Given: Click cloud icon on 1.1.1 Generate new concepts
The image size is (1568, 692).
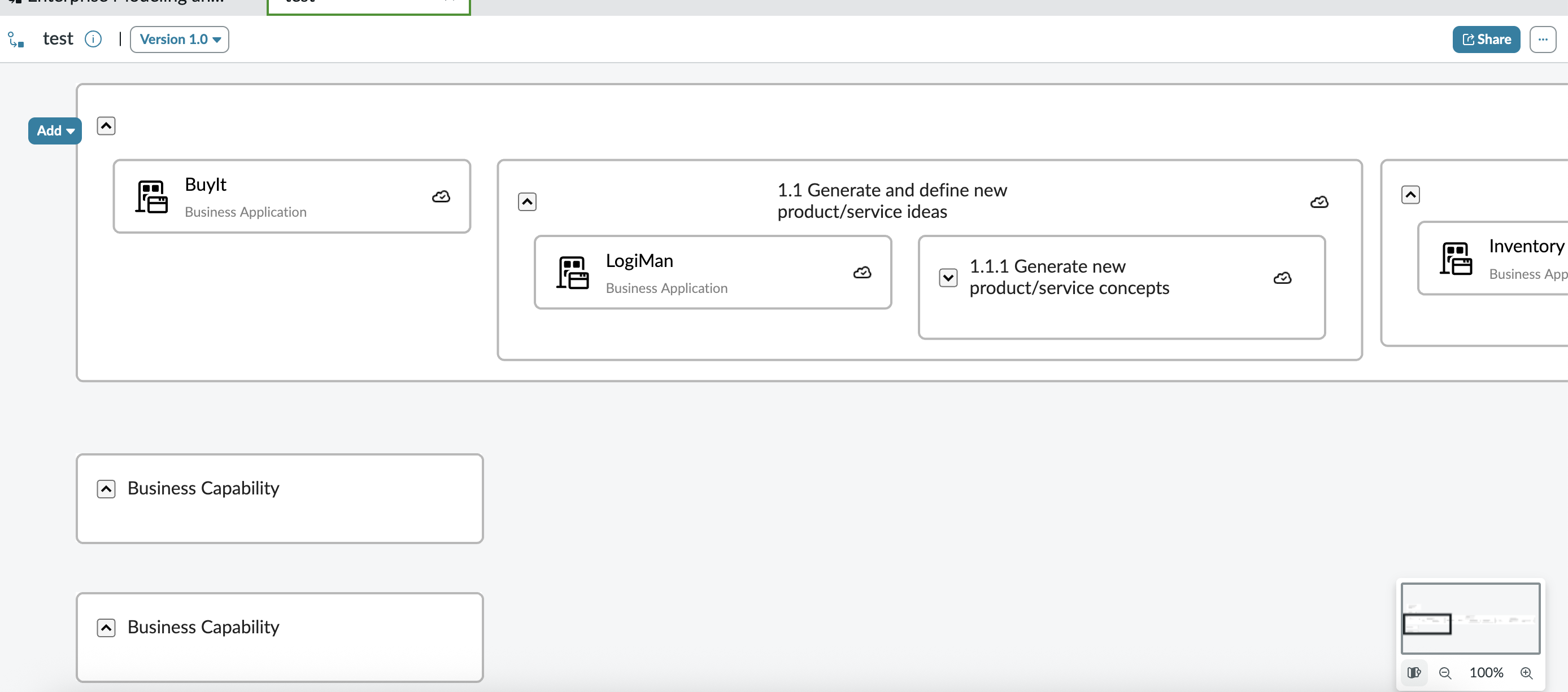Looking at the screenshot, I should pos(1282,278).
